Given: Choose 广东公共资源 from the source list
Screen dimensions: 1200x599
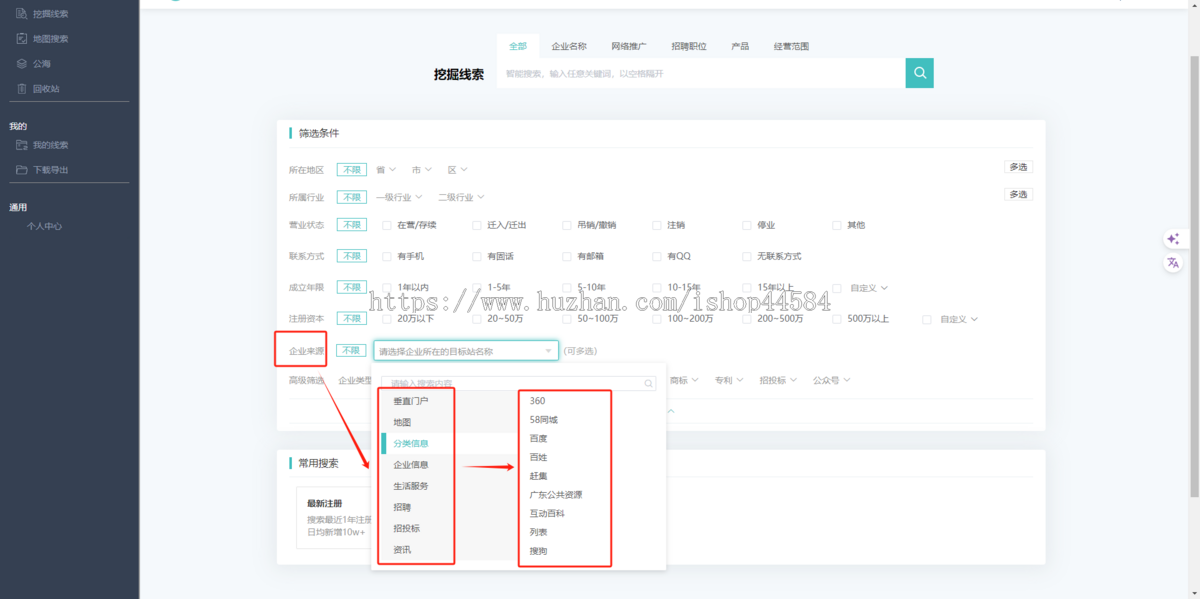Looking at the screenshot, I should pos(556,495).
